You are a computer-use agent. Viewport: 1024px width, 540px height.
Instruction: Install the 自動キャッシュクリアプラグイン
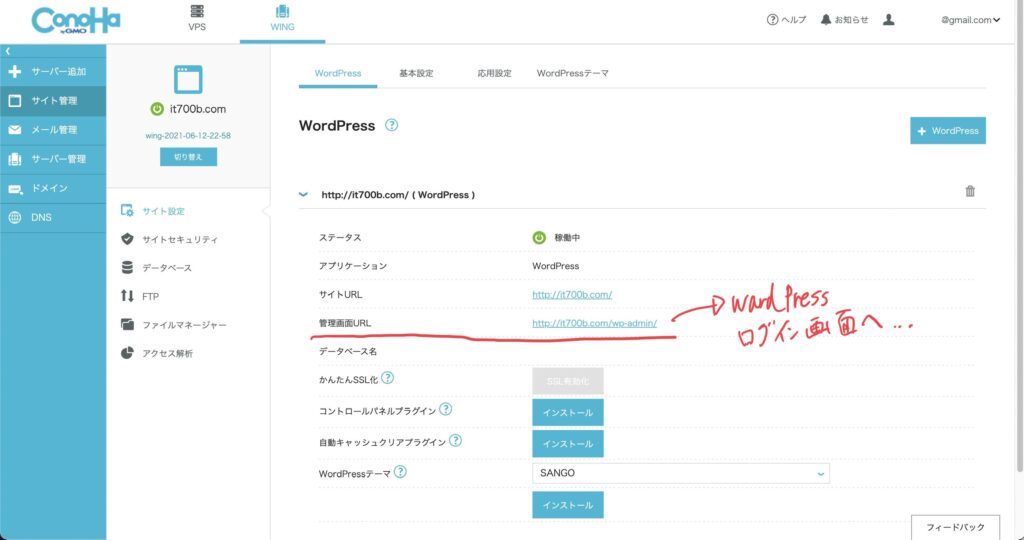click(x=568, y=444)
